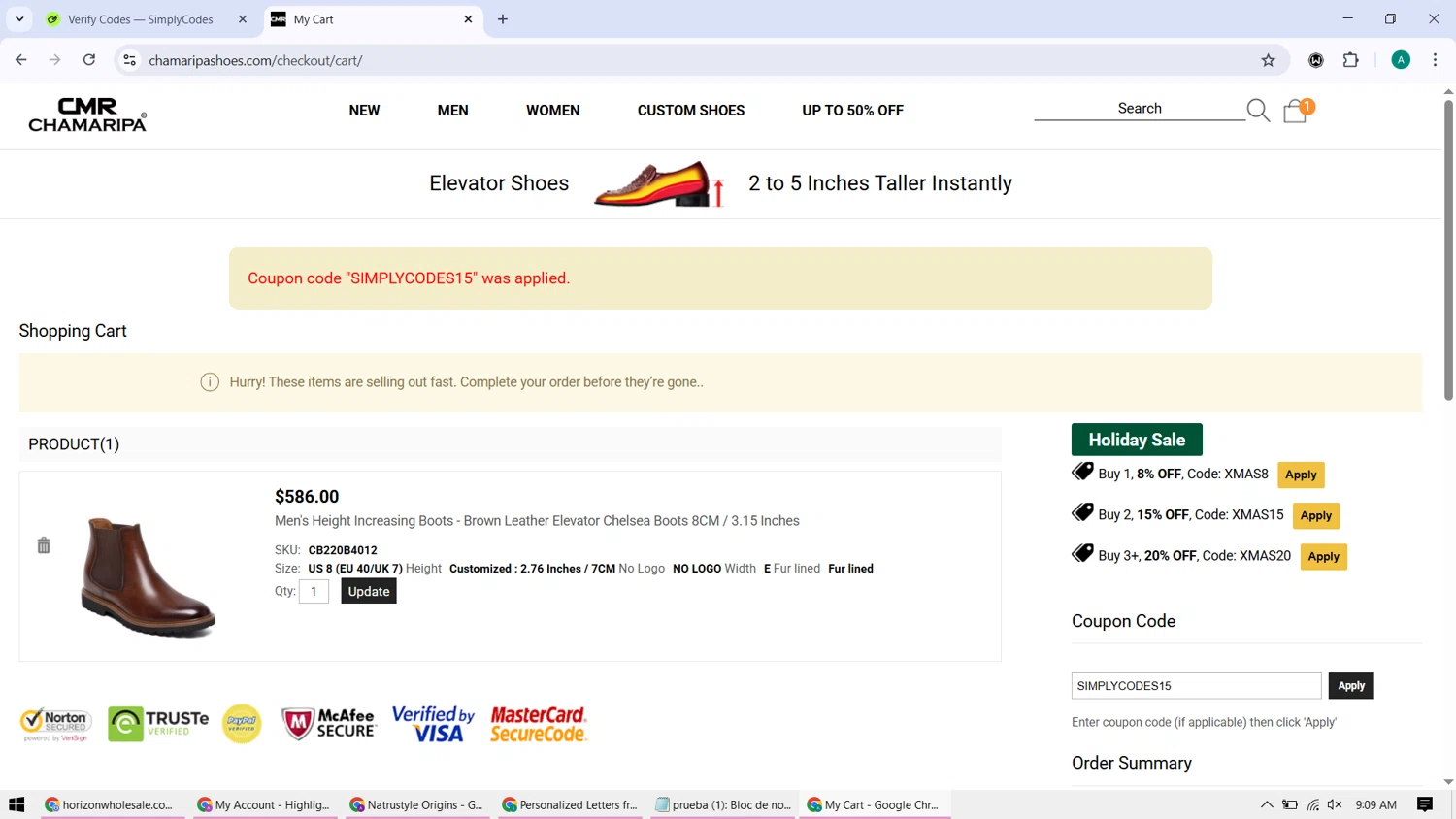This screenshot has width=1456, height=819.
Task: Click the Update quantity button
Action: click(369, 591)
